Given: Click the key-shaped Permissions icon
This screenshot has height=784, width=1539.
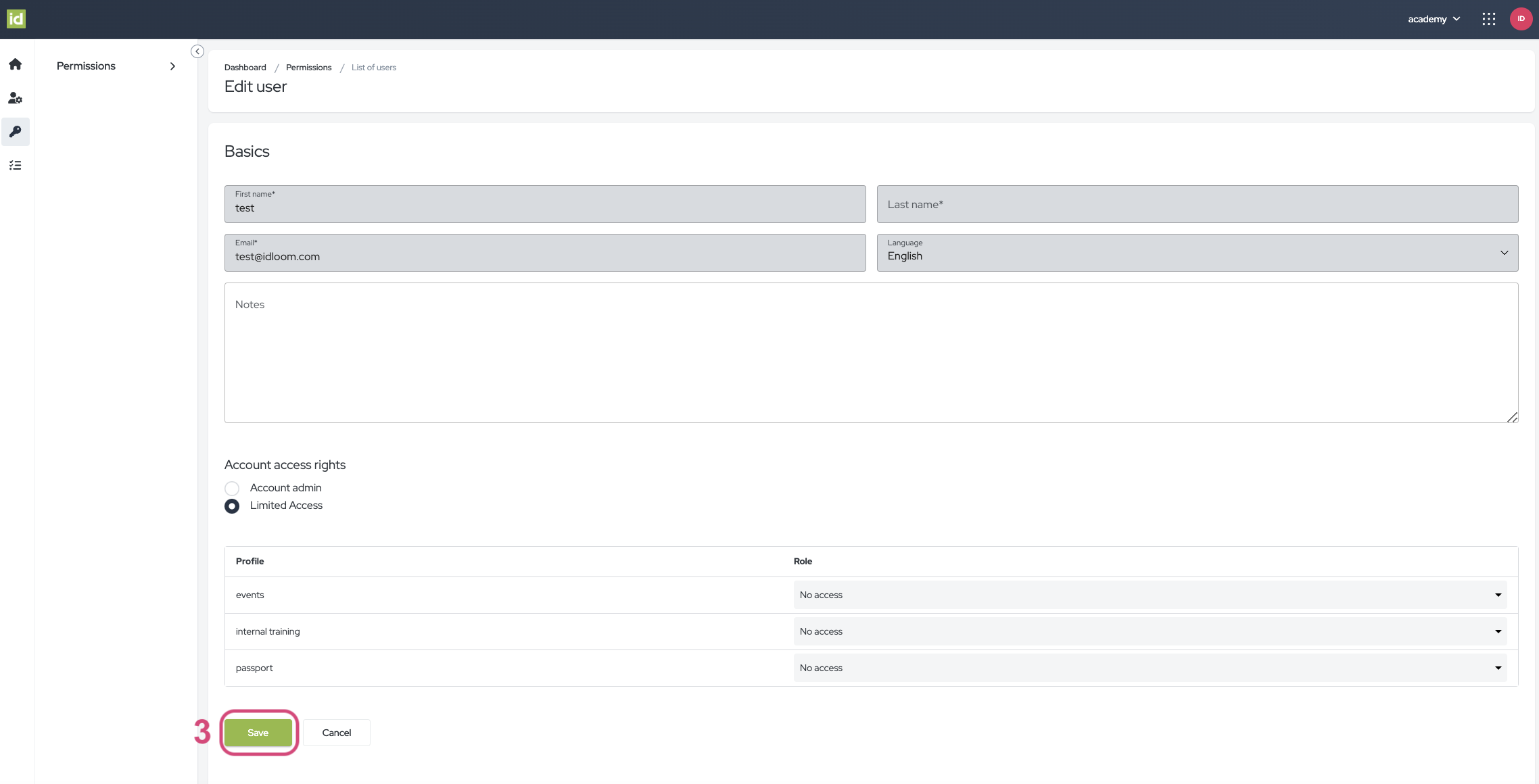Looking at the screenshot, I should coord(16,132).
